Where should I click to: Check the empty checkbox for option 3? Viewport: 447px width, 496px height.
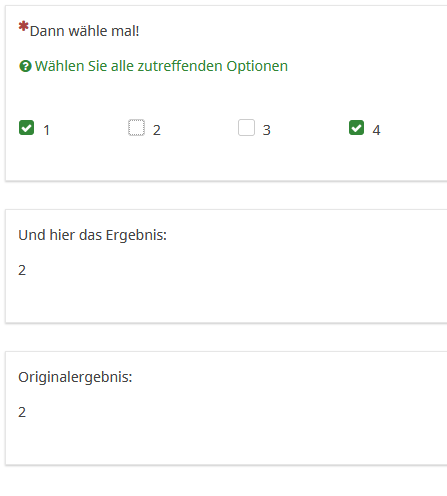pos(246,128)
